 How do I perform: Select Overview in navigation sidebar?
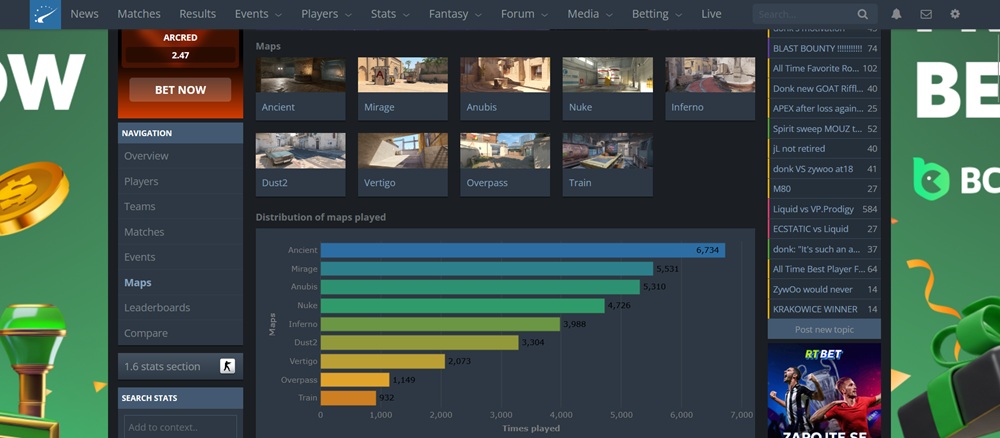180,156
